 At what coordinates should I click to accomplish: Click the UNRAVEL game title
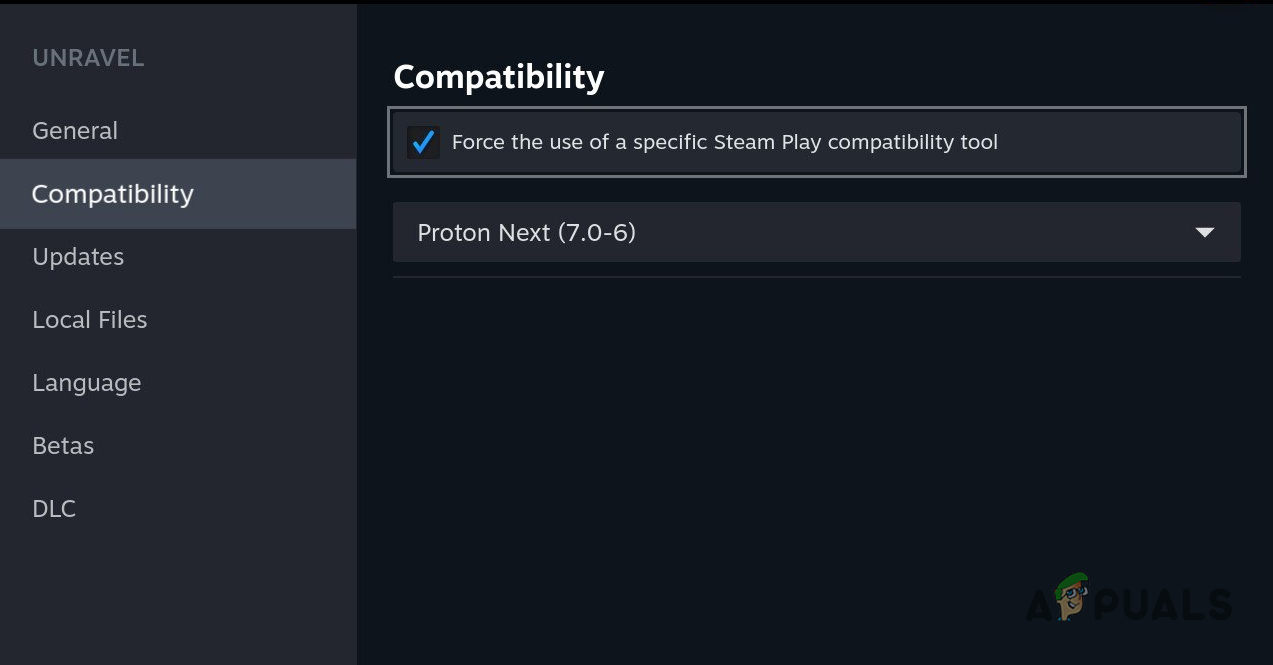[x=88, y=57]
